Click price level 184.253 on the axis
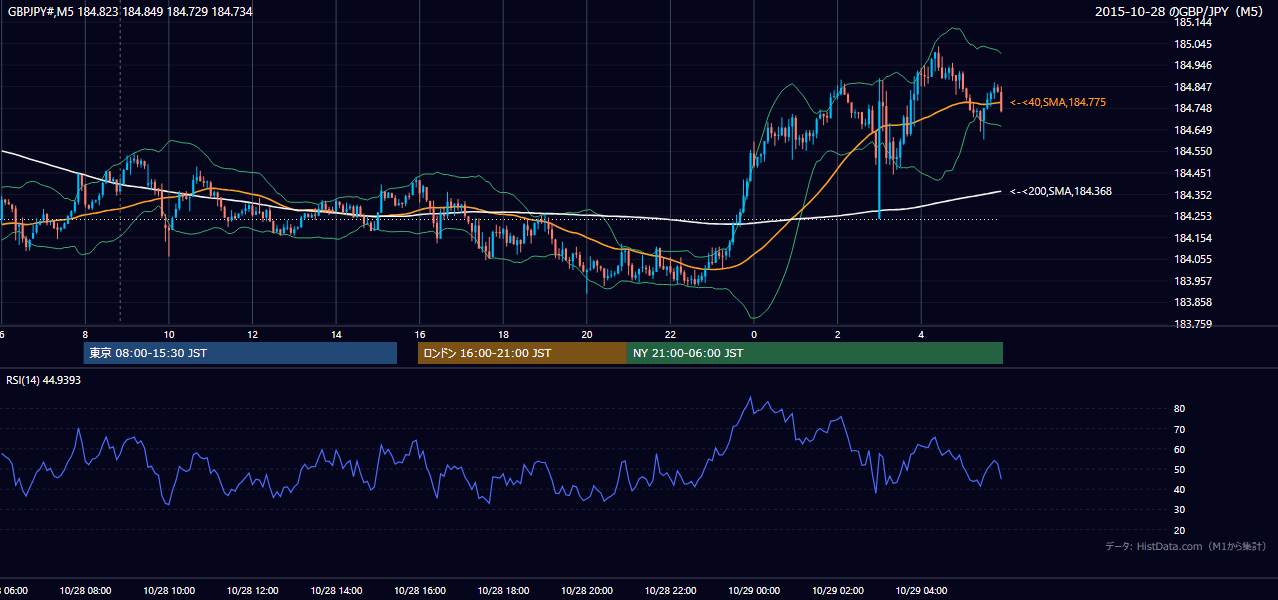Screen dimensions: 1278x600 [1193, 216]
